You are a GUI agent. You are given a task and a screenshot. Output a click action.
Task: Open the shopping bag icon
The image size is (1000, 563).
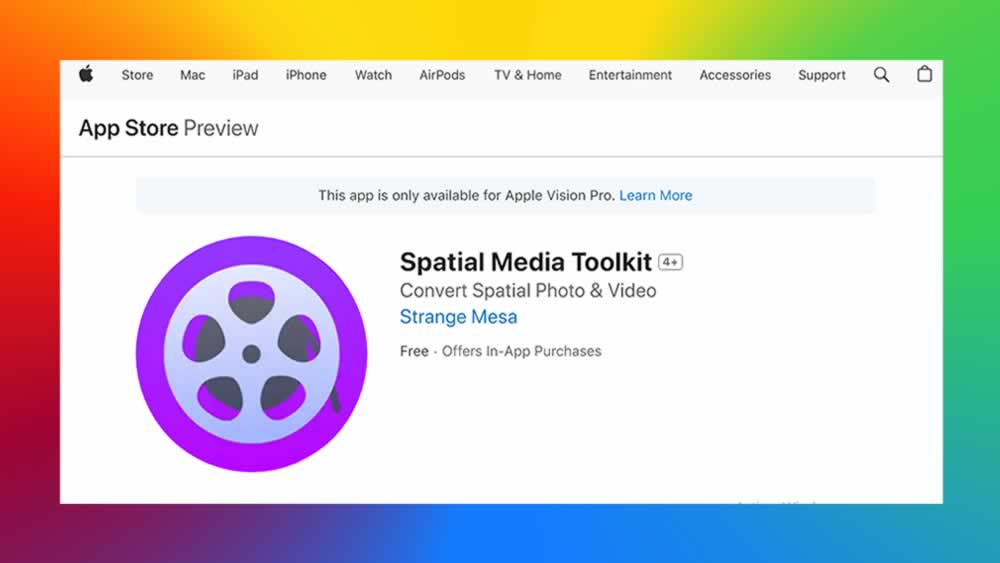point(924,74)
